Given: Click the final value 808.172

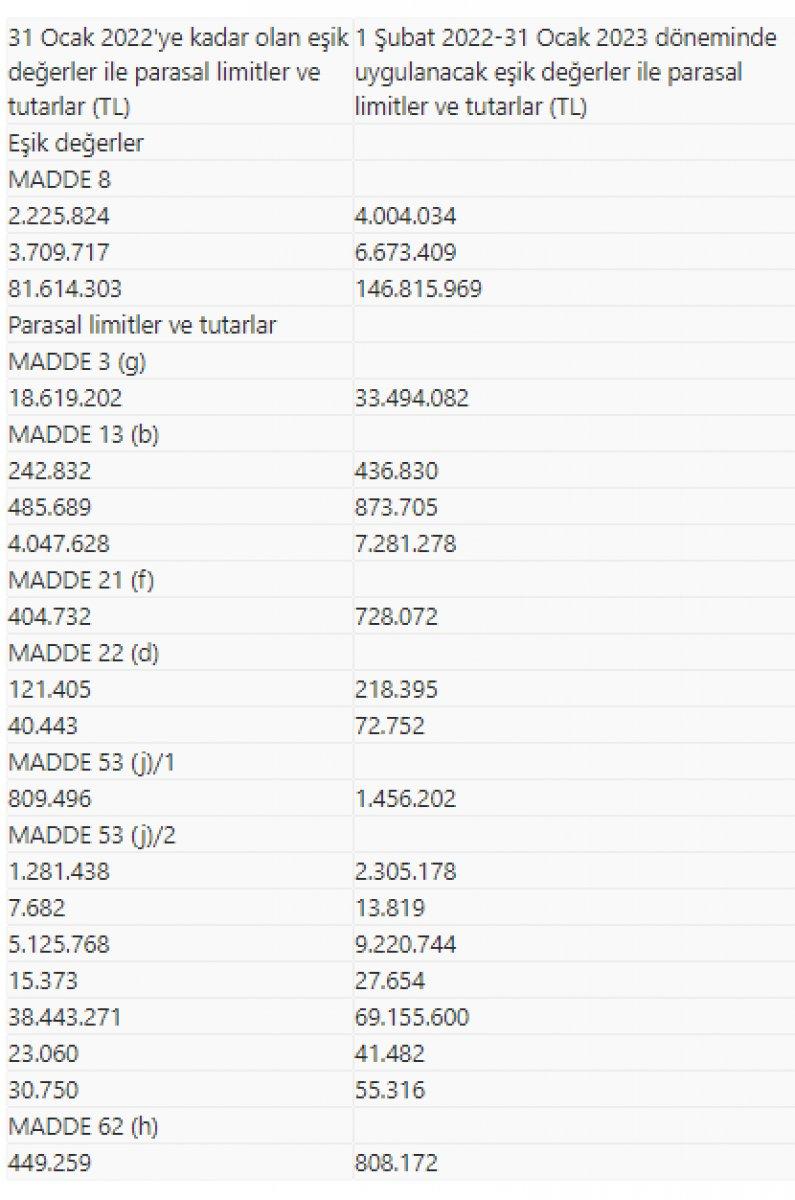Looking at the screenshot, I should 396,1163.
